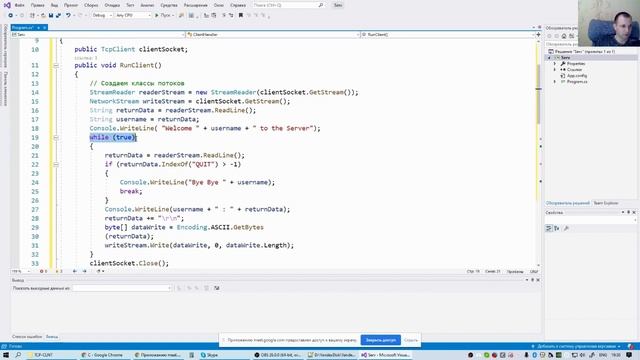Click the Undo toolbar icon

(68, 16)
